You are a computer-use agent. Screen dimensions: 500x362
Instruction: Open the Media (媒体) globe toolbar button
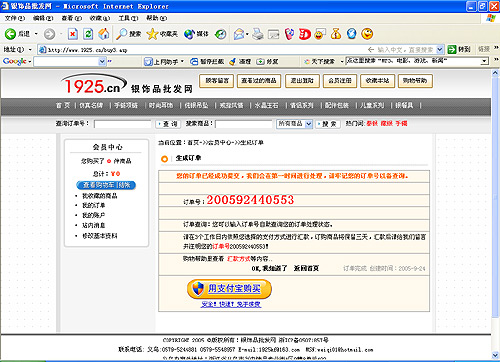pos(196,34)
